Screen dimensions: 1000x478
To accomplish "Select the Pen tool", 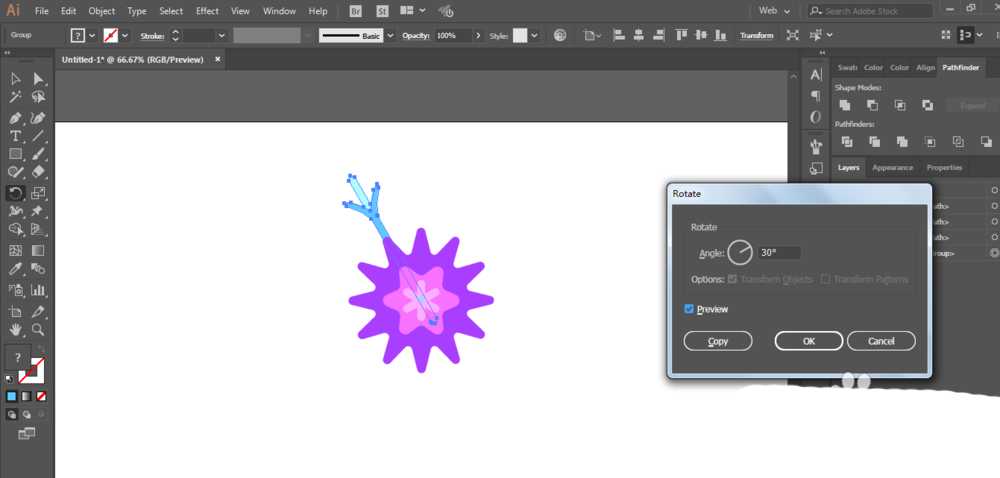I will (16, 119).
